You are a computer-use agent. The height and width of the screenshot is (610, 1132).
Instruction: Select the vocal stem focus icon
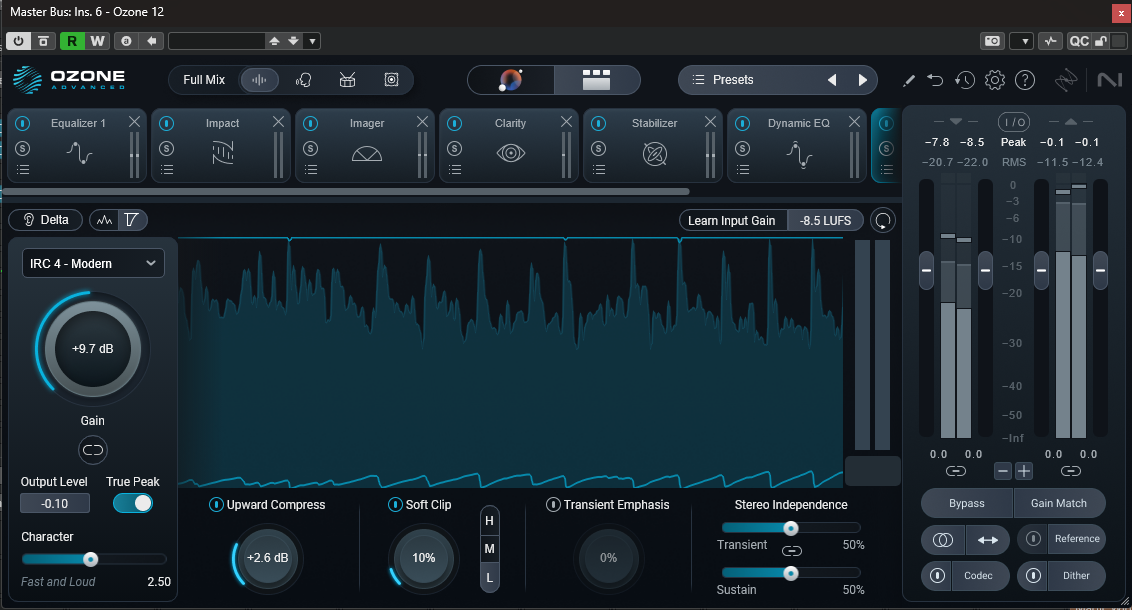pyautogui.click(x=303, y=79)
